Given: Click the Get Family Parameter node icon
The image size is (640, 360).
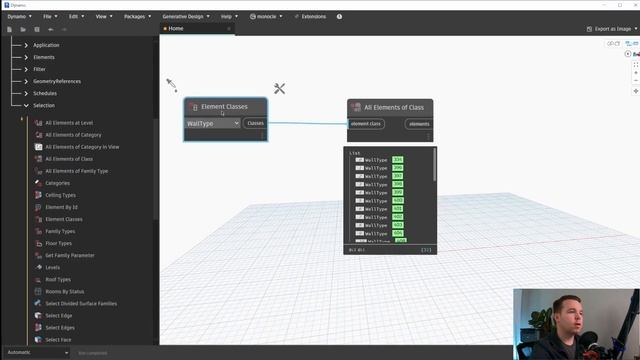Looking at the screenshot, I should [x=38, y=255].
